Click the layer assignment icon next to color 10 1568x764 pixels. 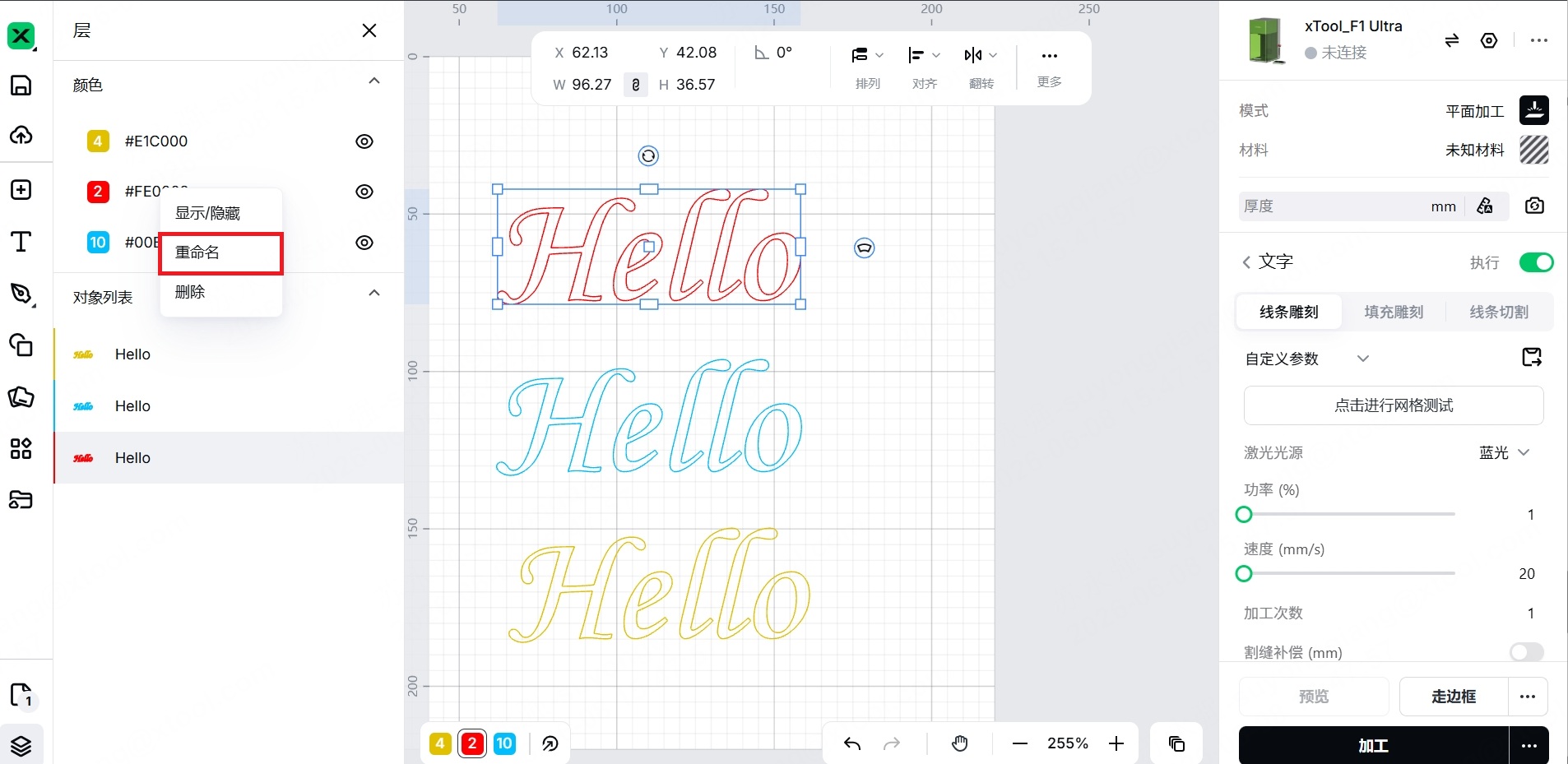(x=550, y=743)
